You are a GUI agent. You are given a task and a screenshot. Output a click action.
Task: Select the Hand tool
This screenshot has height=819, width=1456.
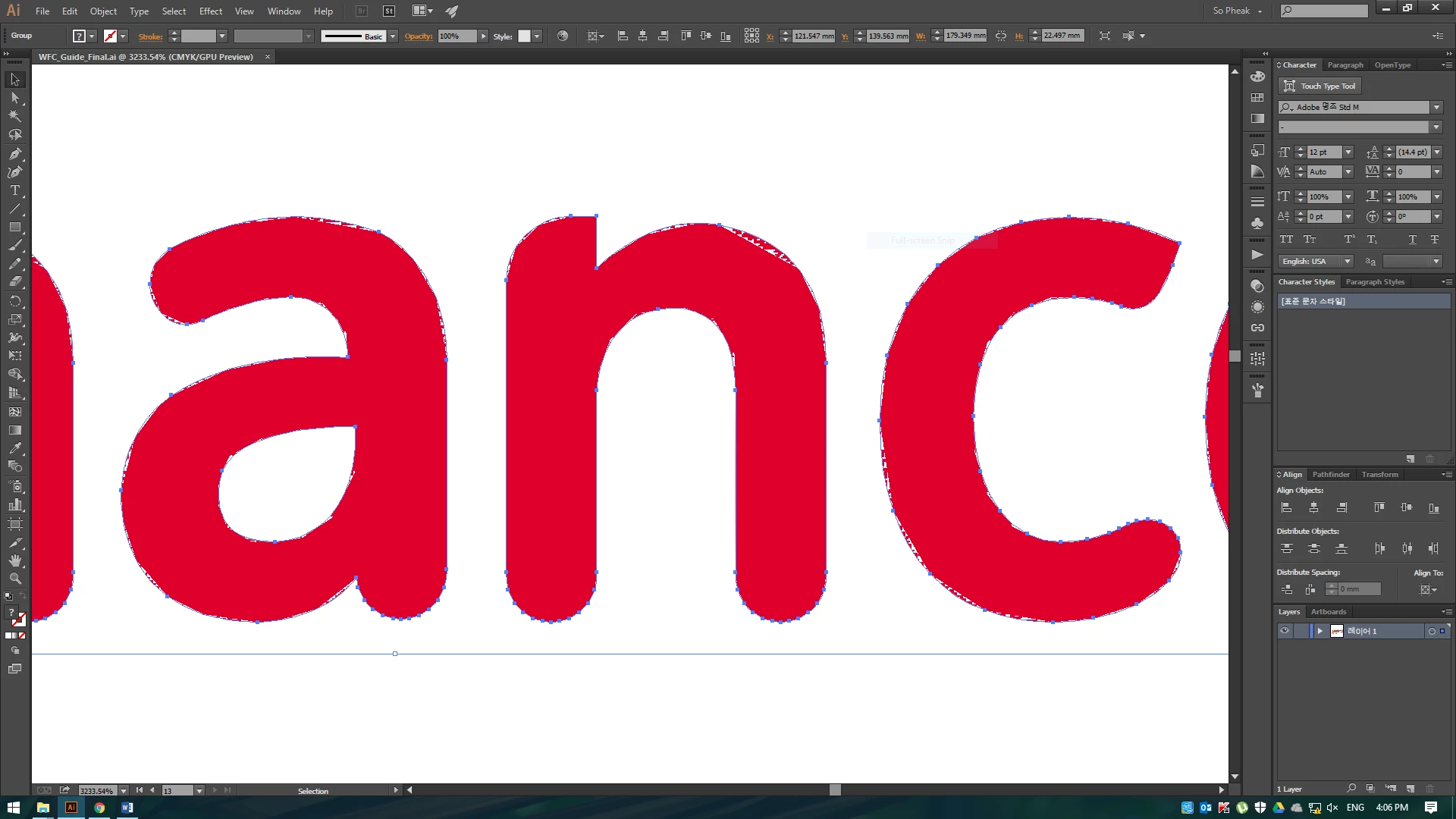tap(15, 560)
